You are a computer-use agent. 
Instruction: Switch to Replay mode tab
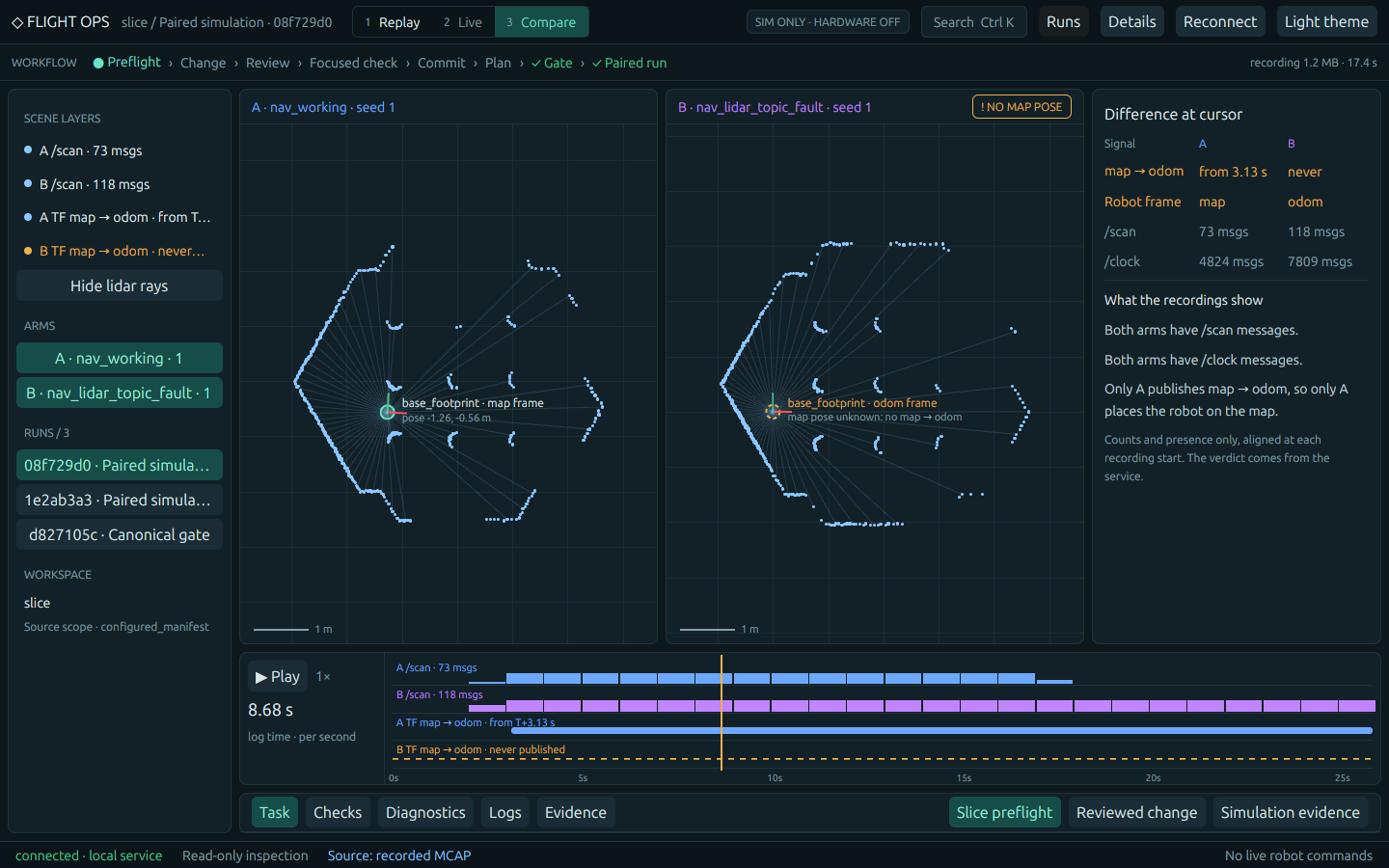pyautogui.click(x=393, y=22)
